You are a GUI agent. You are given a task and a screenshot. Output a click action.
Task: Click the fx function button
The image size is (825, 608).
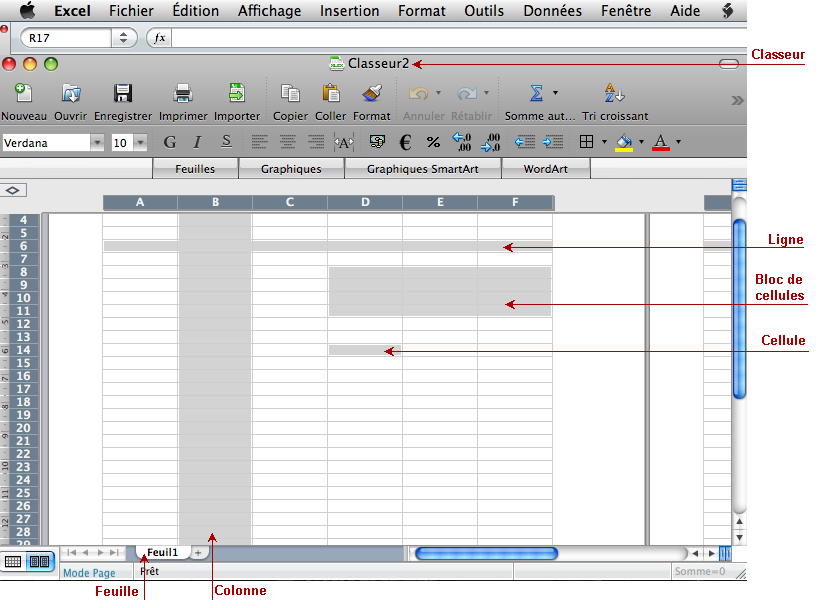click(x=159, y=38)
